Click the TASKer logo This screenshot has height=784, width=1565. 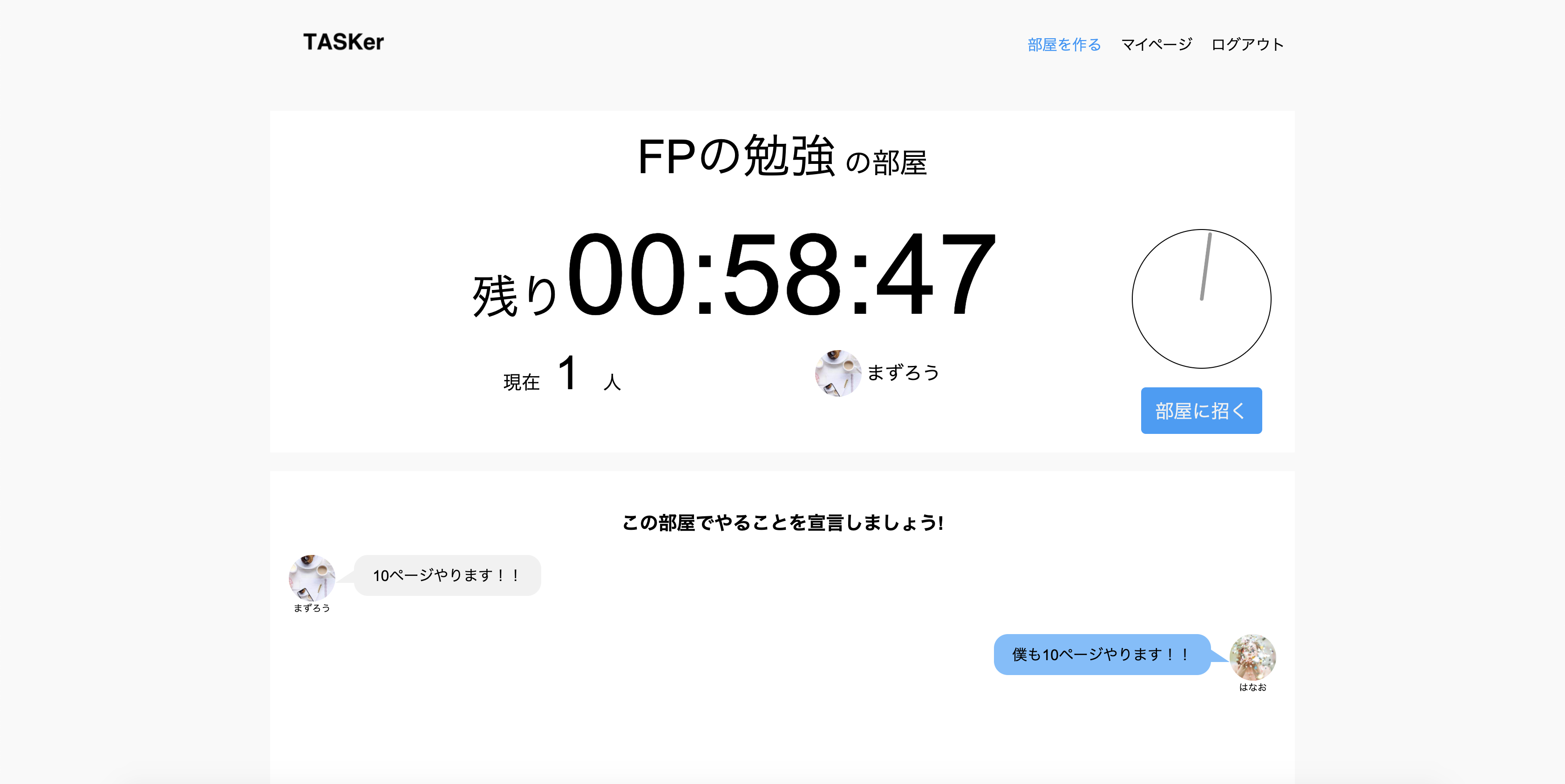343,42
